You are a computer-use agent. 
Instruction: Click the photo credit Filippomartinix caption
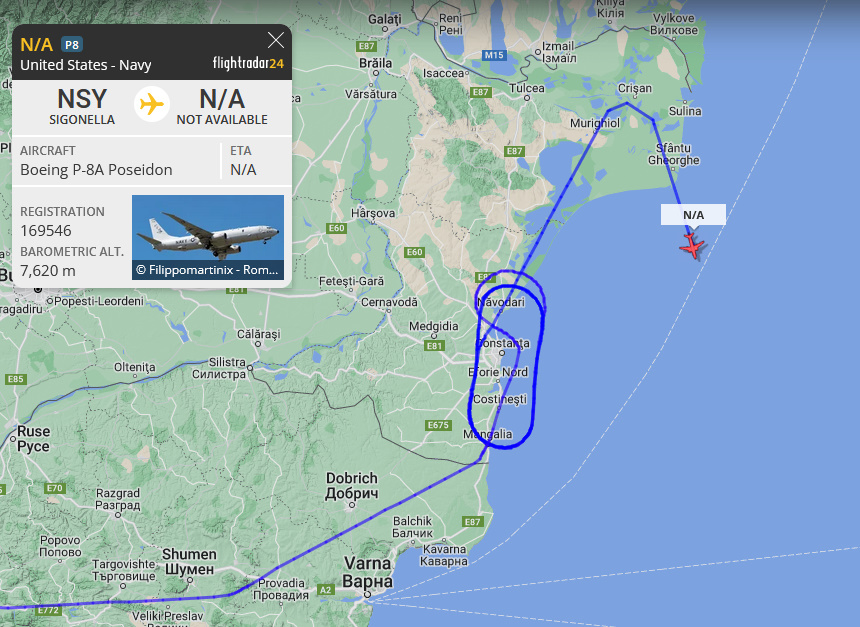click(x=208, y=270)
